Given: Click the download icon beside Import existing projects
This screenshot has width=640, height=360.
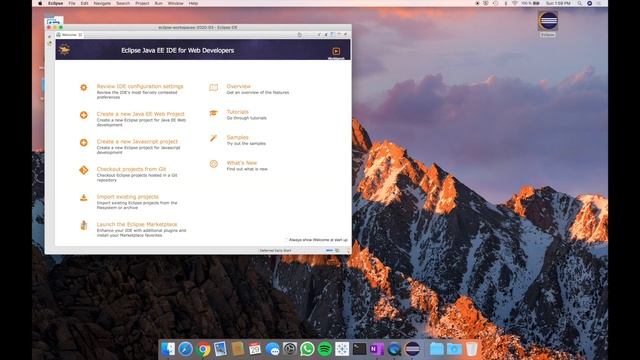Looking at the screenshot, I should (84, 198).
